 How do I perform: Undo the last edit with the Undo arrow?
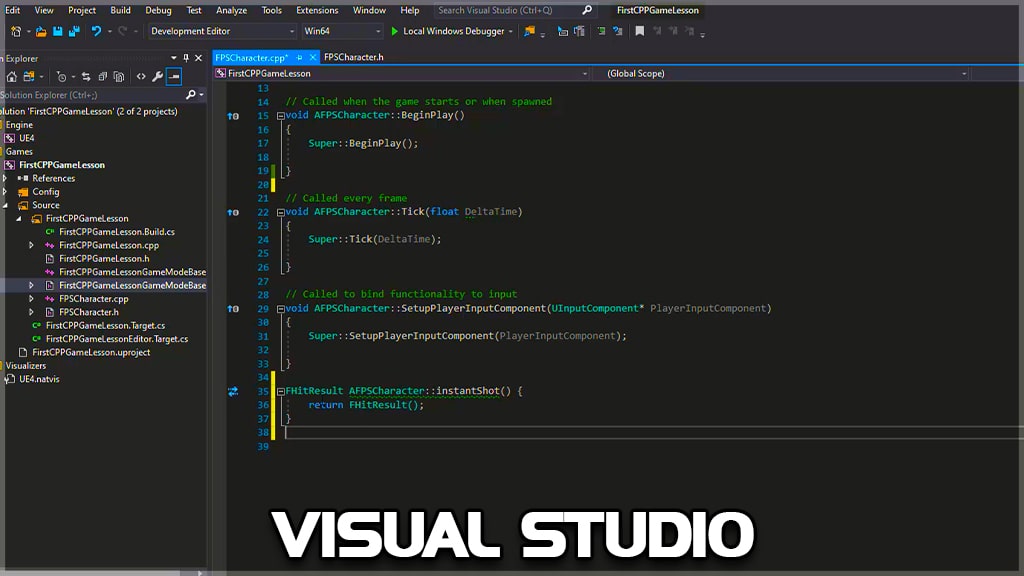(96, 31)
